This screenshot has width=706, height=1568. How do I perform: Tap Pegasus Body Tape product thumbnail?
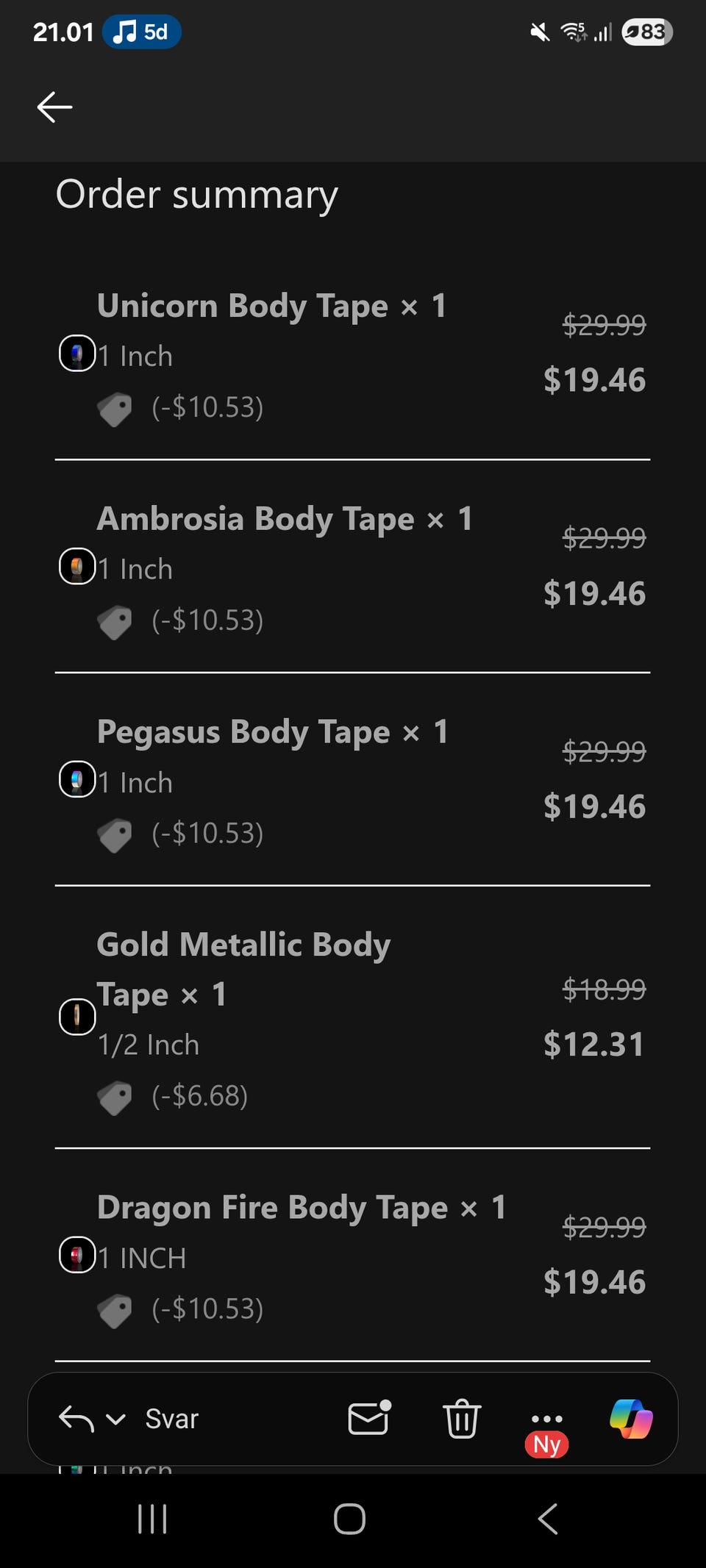click(77, 780)
